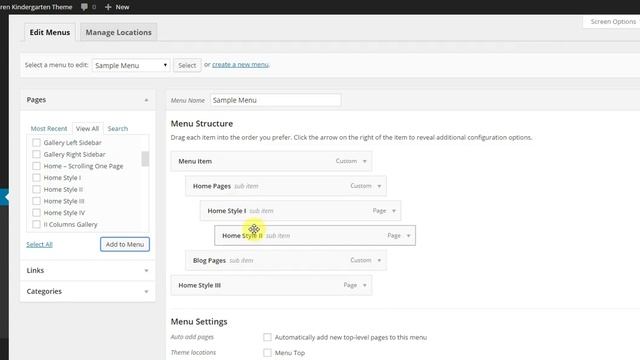640x360 pixels.
Task: Click the pages list scrollbar thumb
Action: pos(145,159)
